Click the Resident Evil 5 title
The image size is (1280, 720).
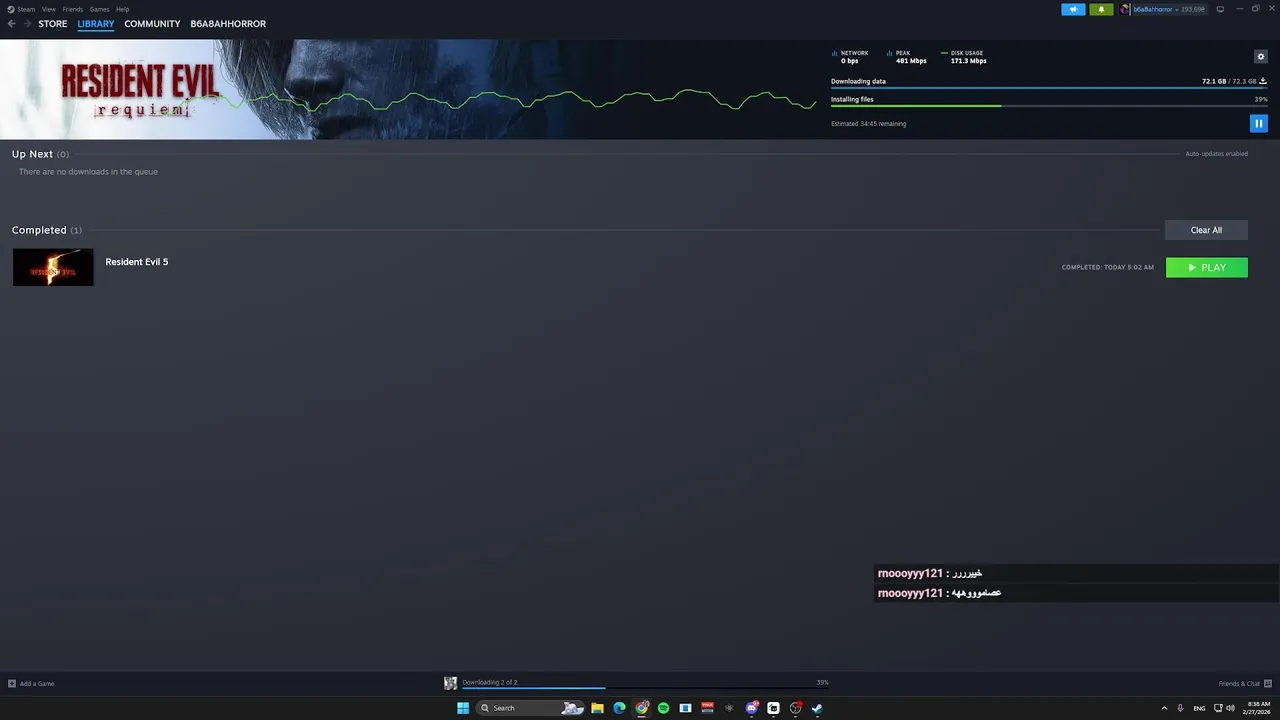[137, 262]
